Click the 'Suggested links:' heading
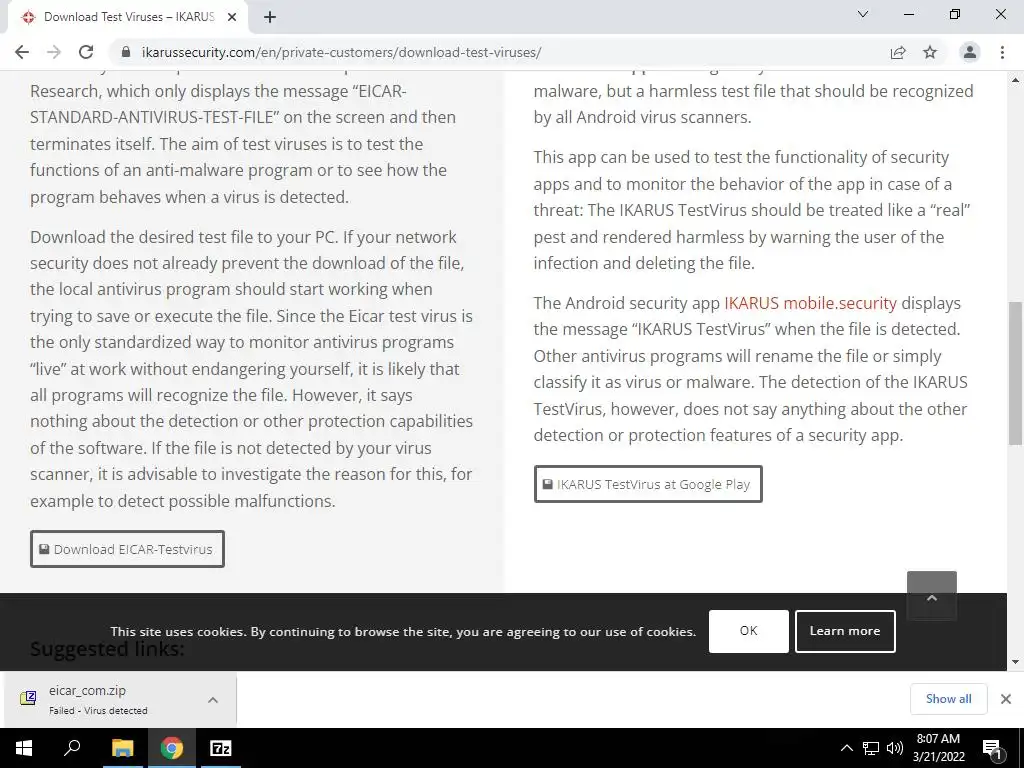 pyautogui.click(x=107, y=648)
